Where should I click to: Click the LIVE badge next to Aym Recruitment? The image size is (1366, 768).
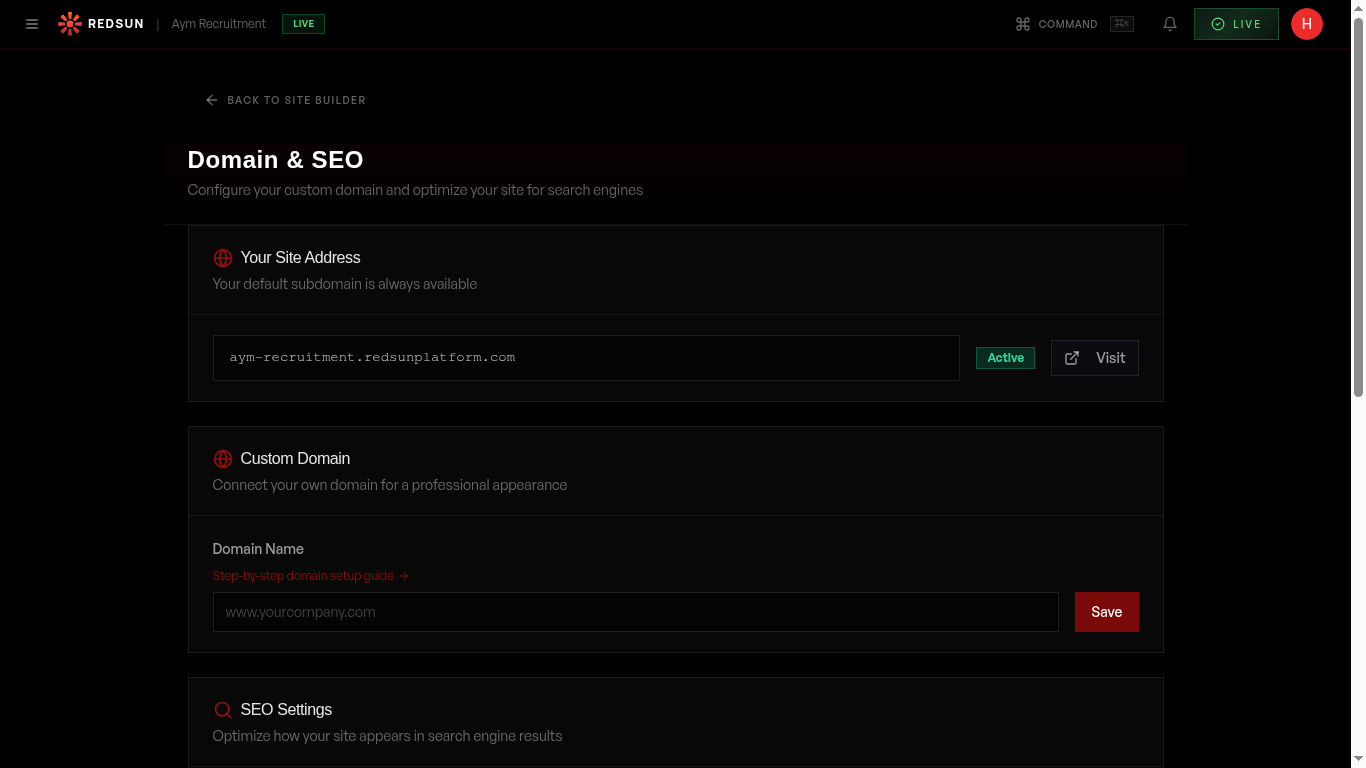click(303, 23)
